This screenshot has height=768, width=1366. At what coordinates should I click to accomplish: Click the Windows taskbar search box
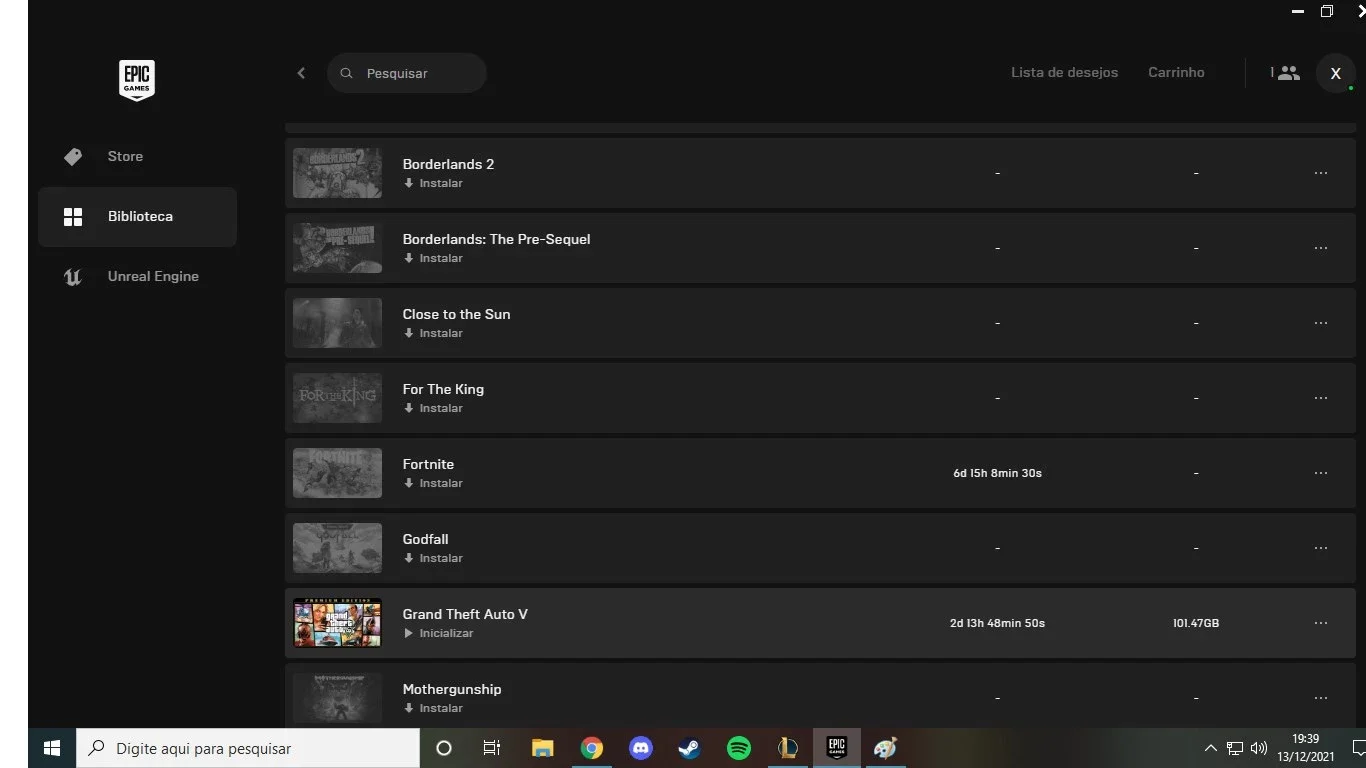[x=248, y=748]
